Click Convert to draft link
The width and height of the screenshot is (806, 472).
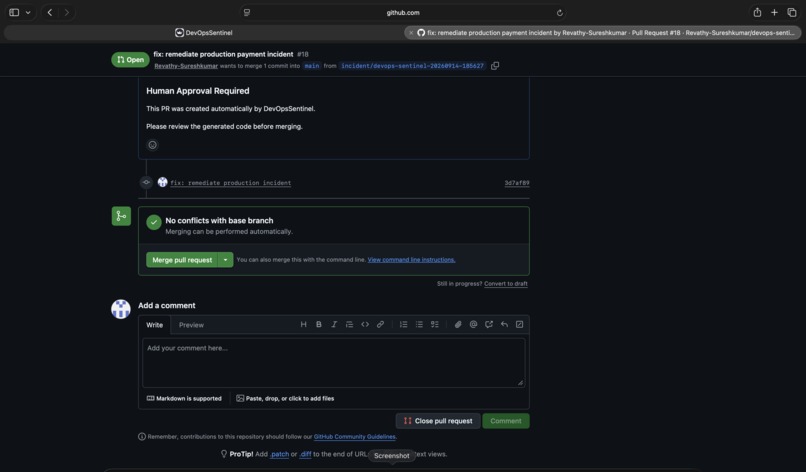click(506, 284)
